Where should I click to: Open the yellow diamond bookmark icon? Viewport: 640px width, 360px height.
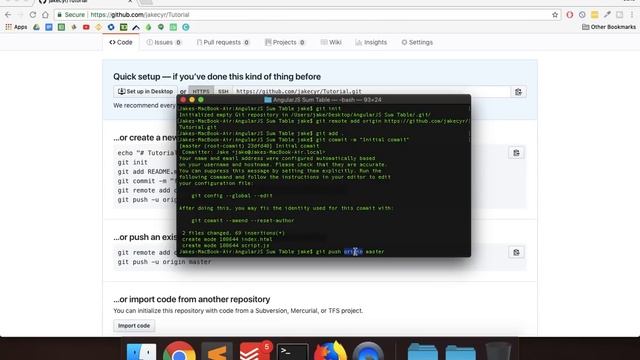98,27
